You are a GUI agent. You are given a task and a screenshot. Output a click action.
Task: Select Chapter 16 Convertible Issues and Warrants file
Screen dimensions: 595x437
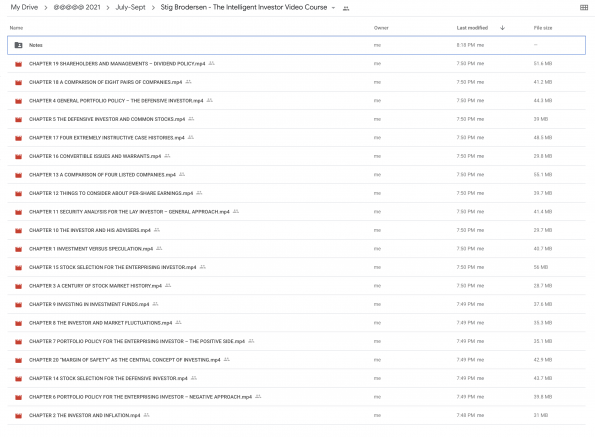point(95,156)
